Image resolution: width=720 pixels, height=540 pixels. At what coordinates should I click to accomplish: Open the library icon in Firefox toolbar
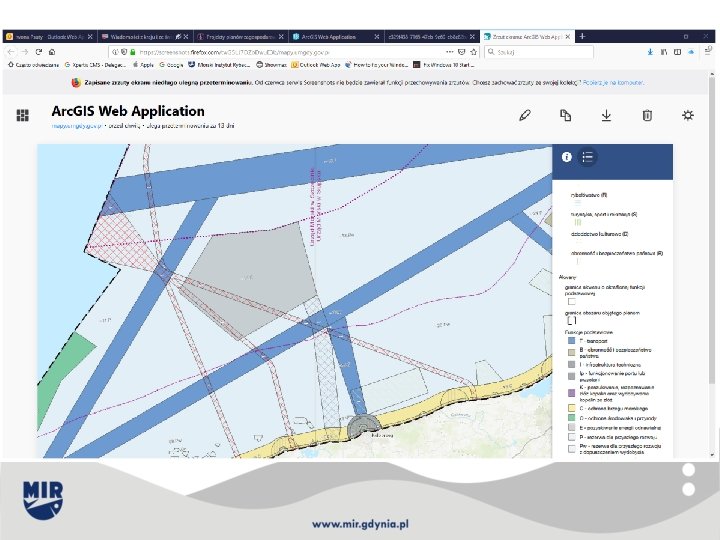pyautogui.click(x=664, y=52)
